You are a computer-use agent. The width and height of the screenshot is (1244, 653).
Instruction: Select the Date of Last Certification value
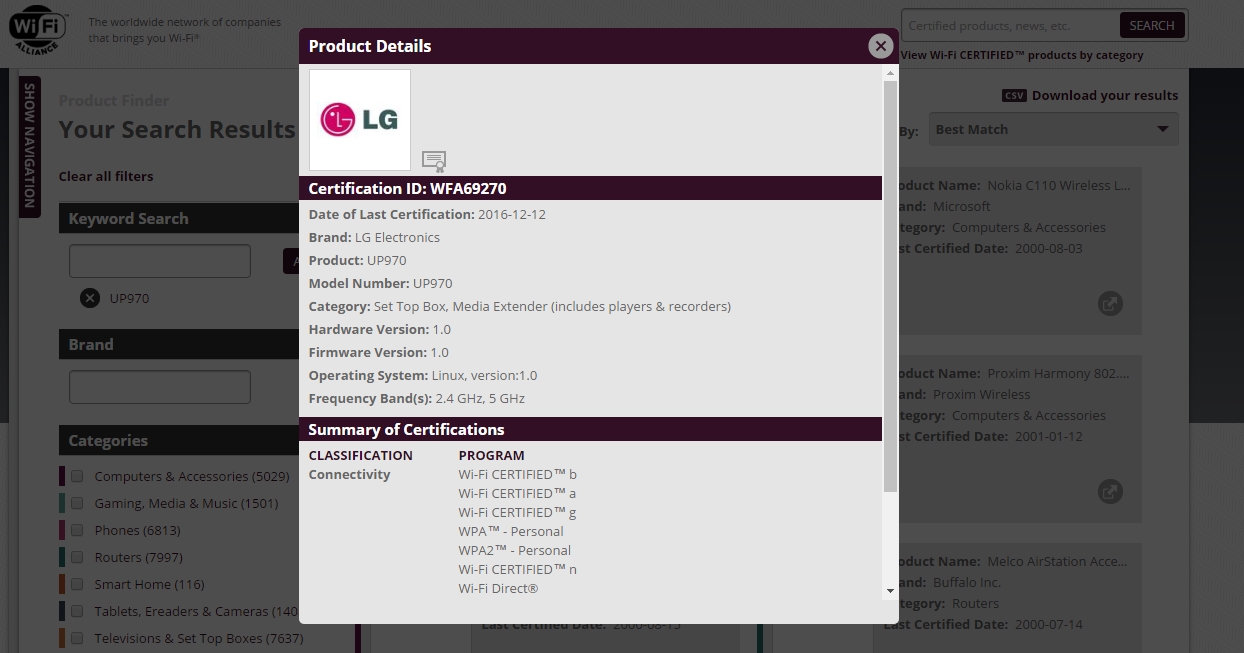click(x=512, y=214)
